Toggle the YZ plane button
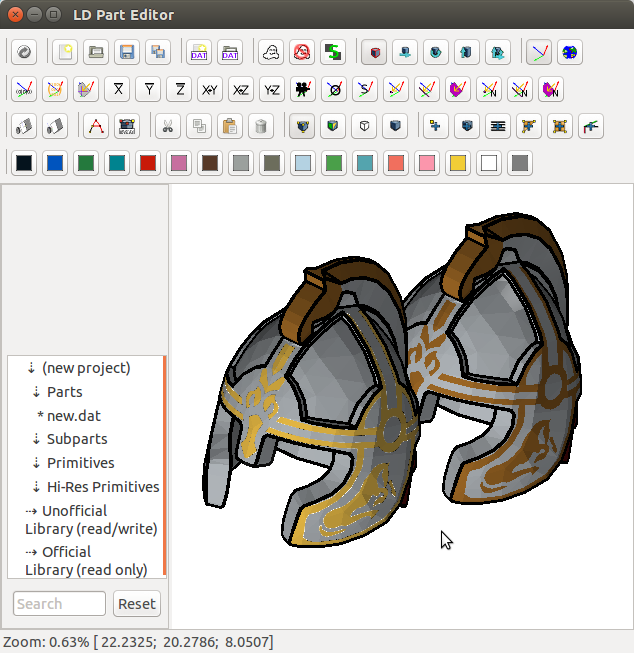Viewport: 634px width, 653px height. coord(272,89)
